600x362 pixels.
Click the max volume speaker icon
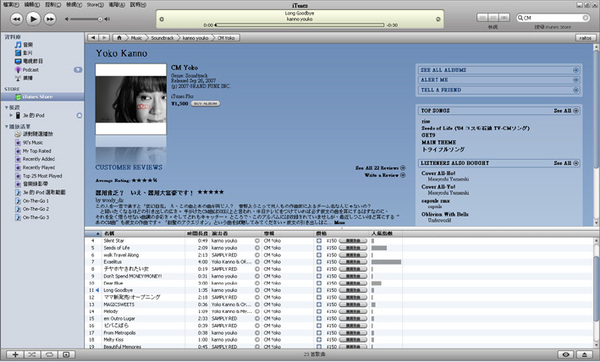pyautogui.click(x=108, y=19)
